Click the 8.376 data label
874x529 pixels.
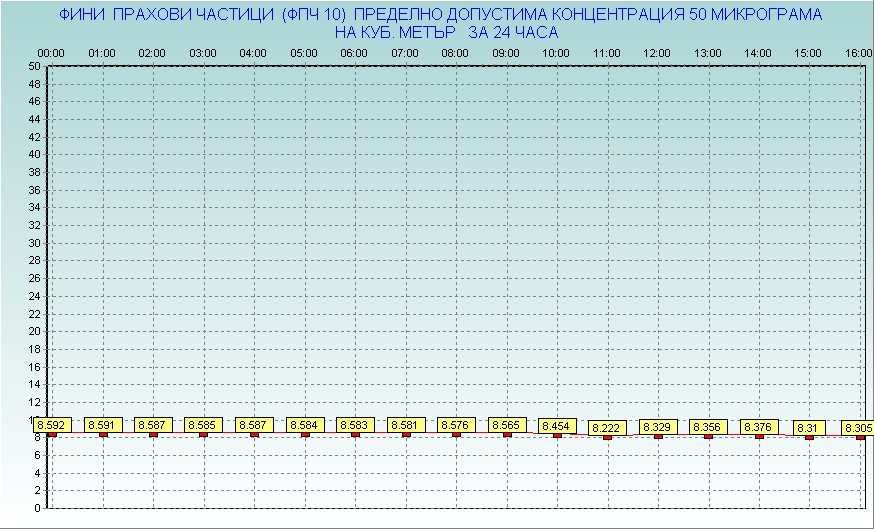click(759, 427)
